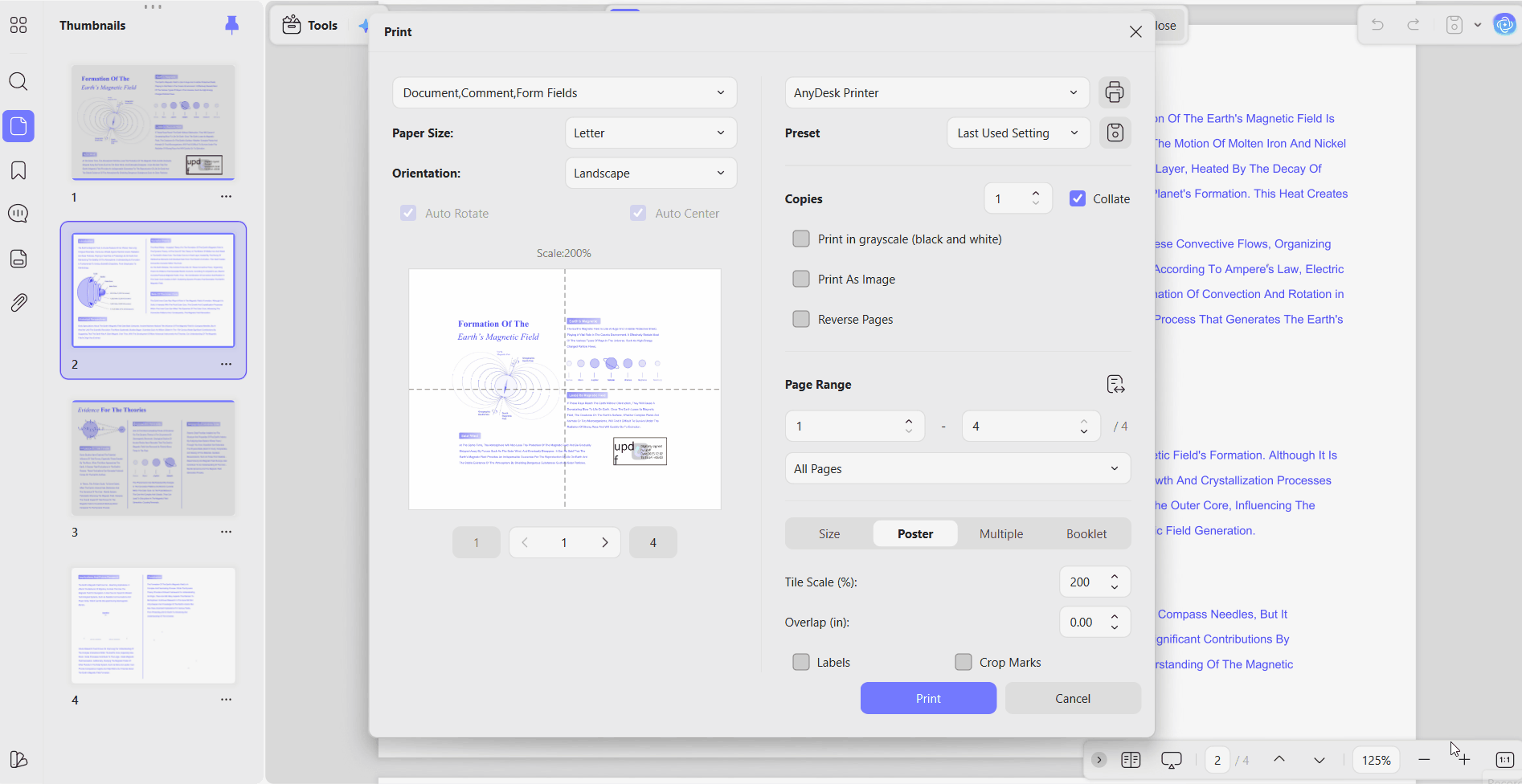
Task: Open the bookmarks panel icon
Action: (18, 170)
